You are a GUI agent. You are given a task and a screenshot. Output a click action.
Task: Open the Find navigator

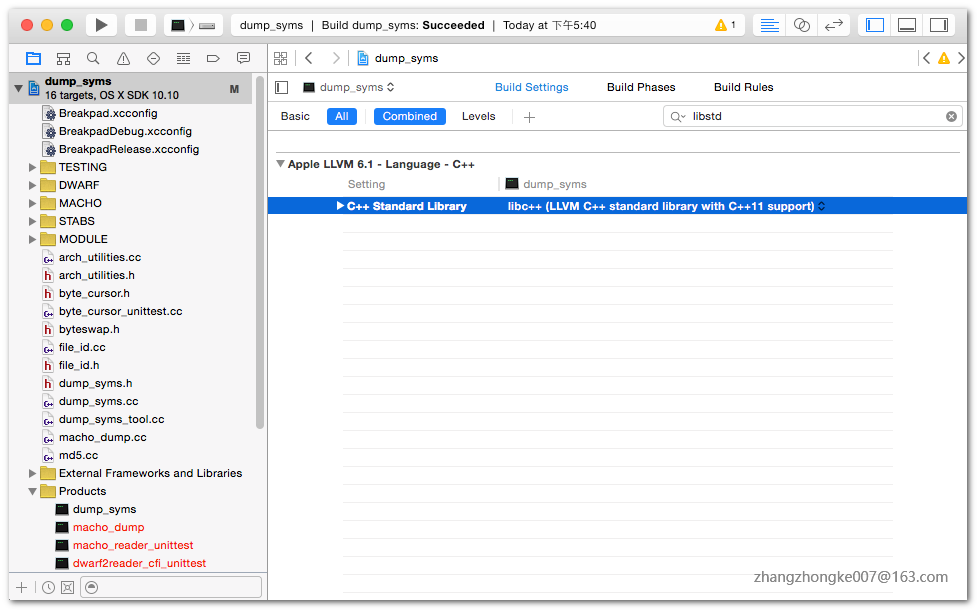(93, 59)
